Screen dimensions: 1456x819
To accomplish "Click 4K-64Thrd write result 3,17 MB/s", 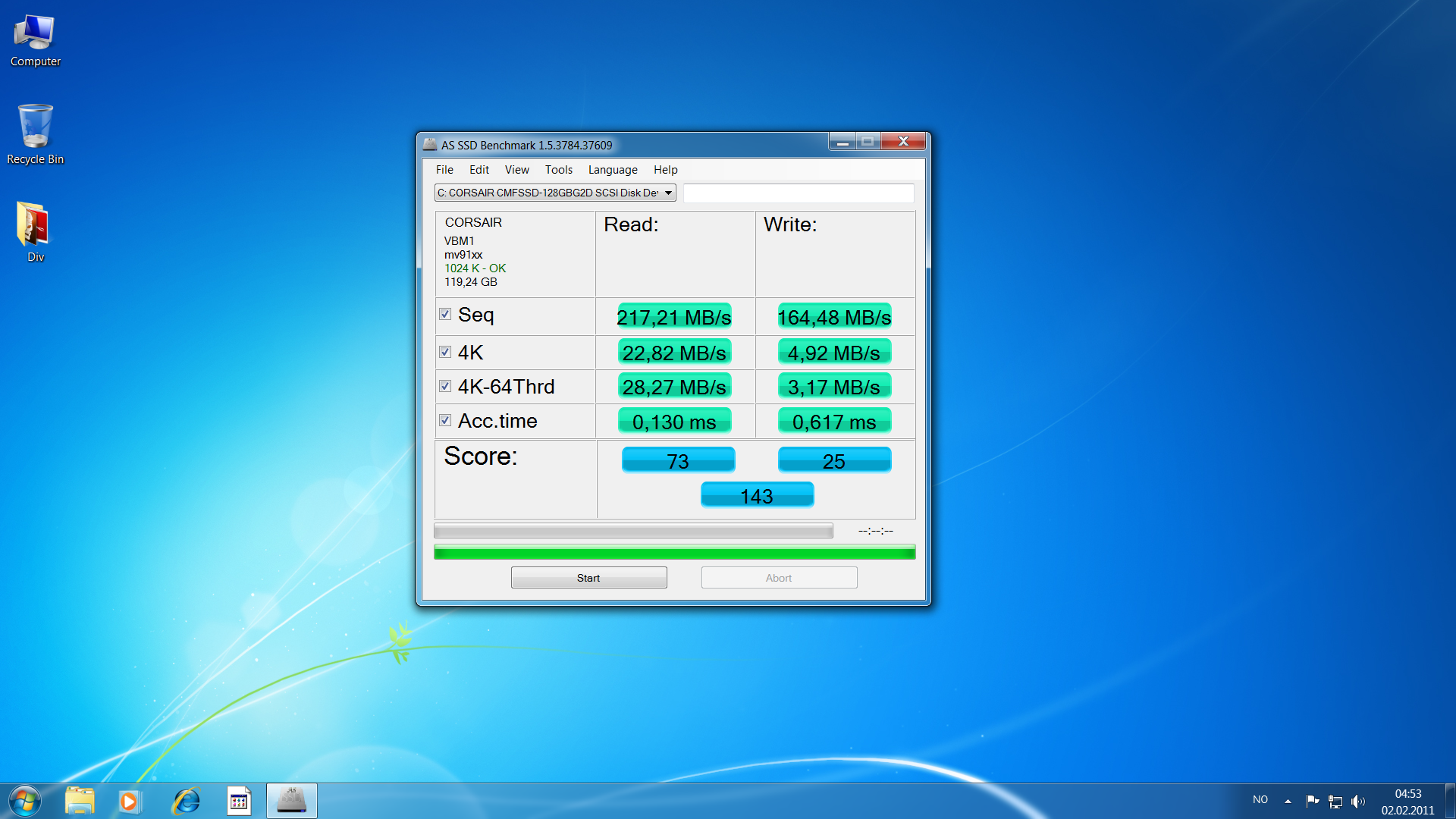I will 834,386.
